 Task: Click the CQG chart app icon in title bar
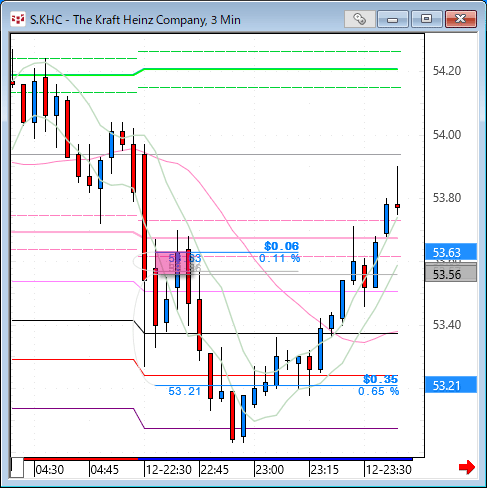[18, 19]
